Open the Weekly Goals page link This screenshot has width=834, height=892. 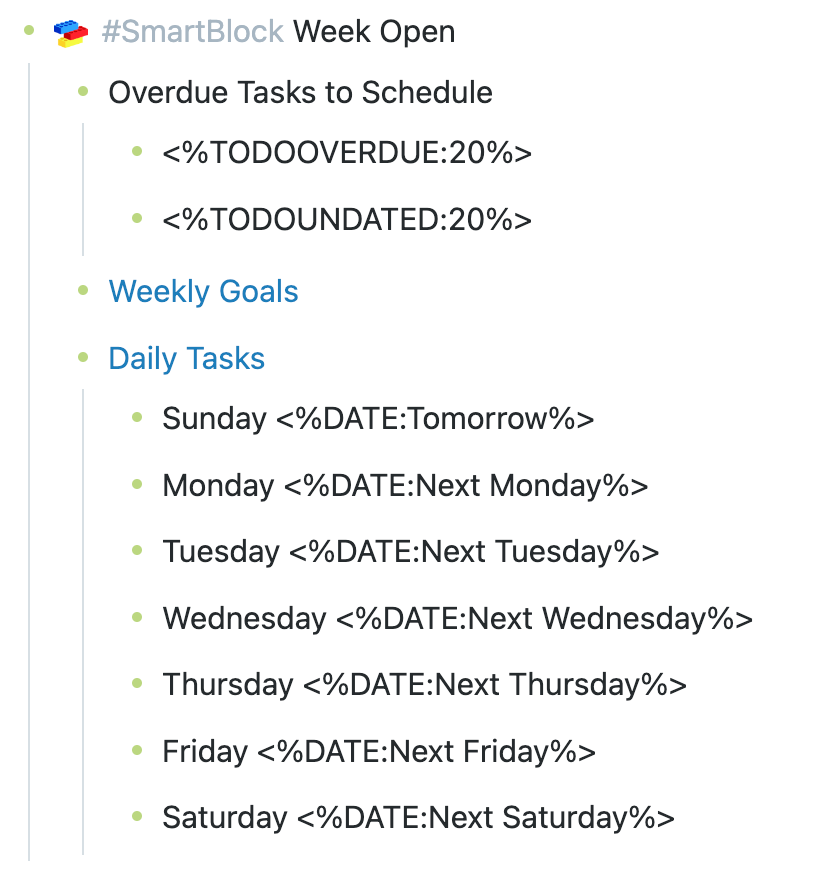(x=203, y=292)
